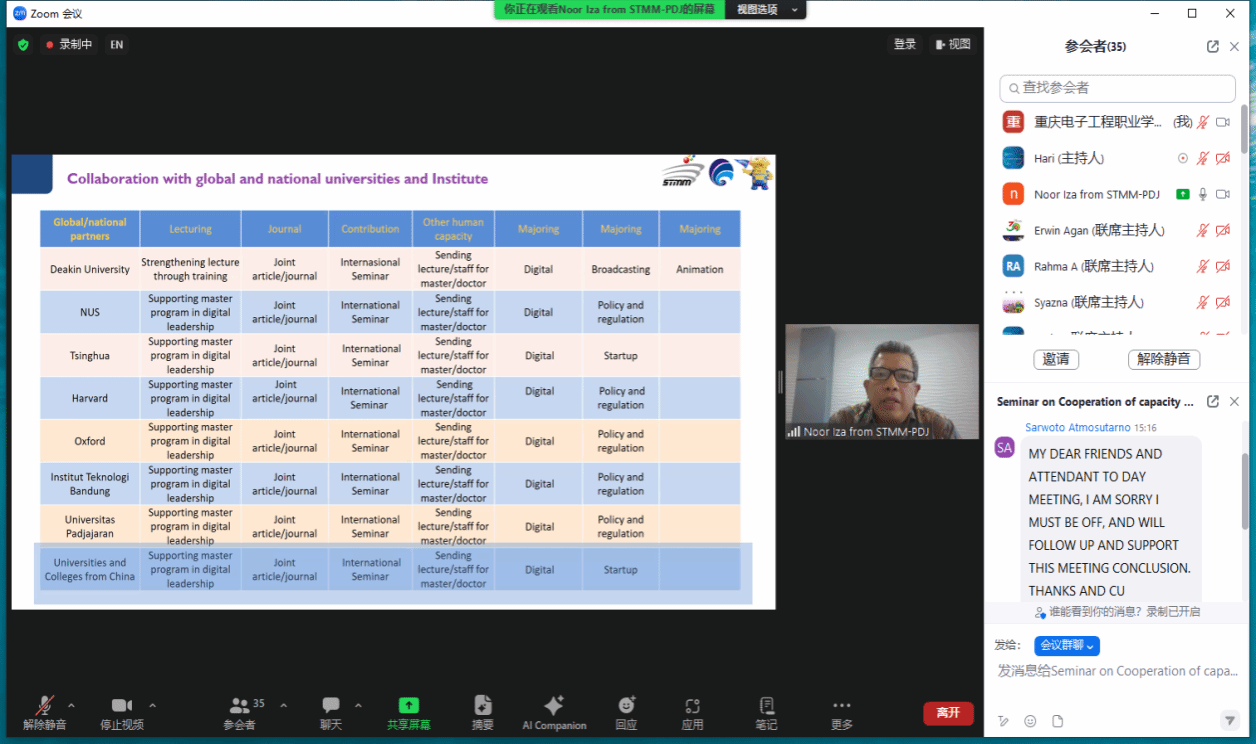Expand the View Options dropdown at top
Image resolution: width=1256 pixels, height=744 pixels.
[767, 10]
